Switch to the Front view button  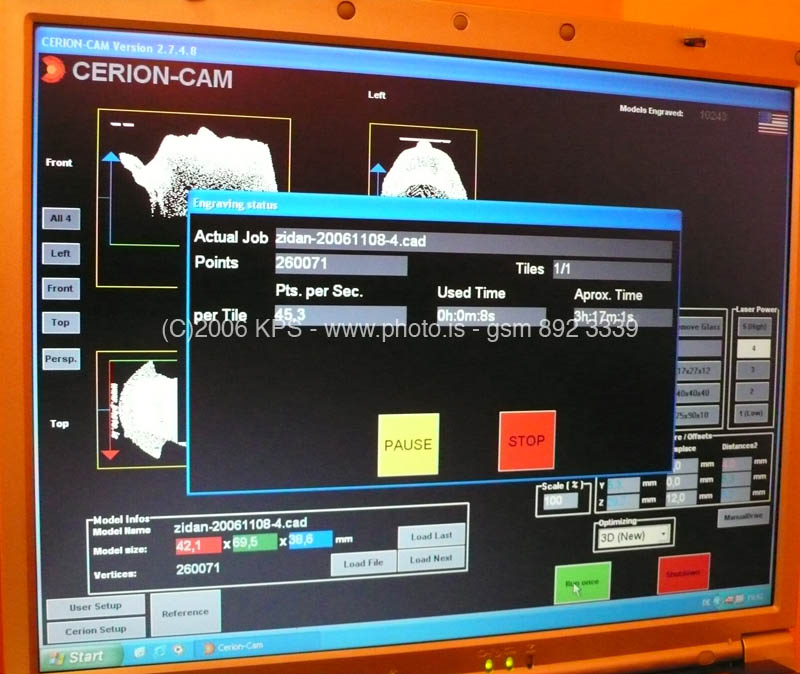point(61,288)
